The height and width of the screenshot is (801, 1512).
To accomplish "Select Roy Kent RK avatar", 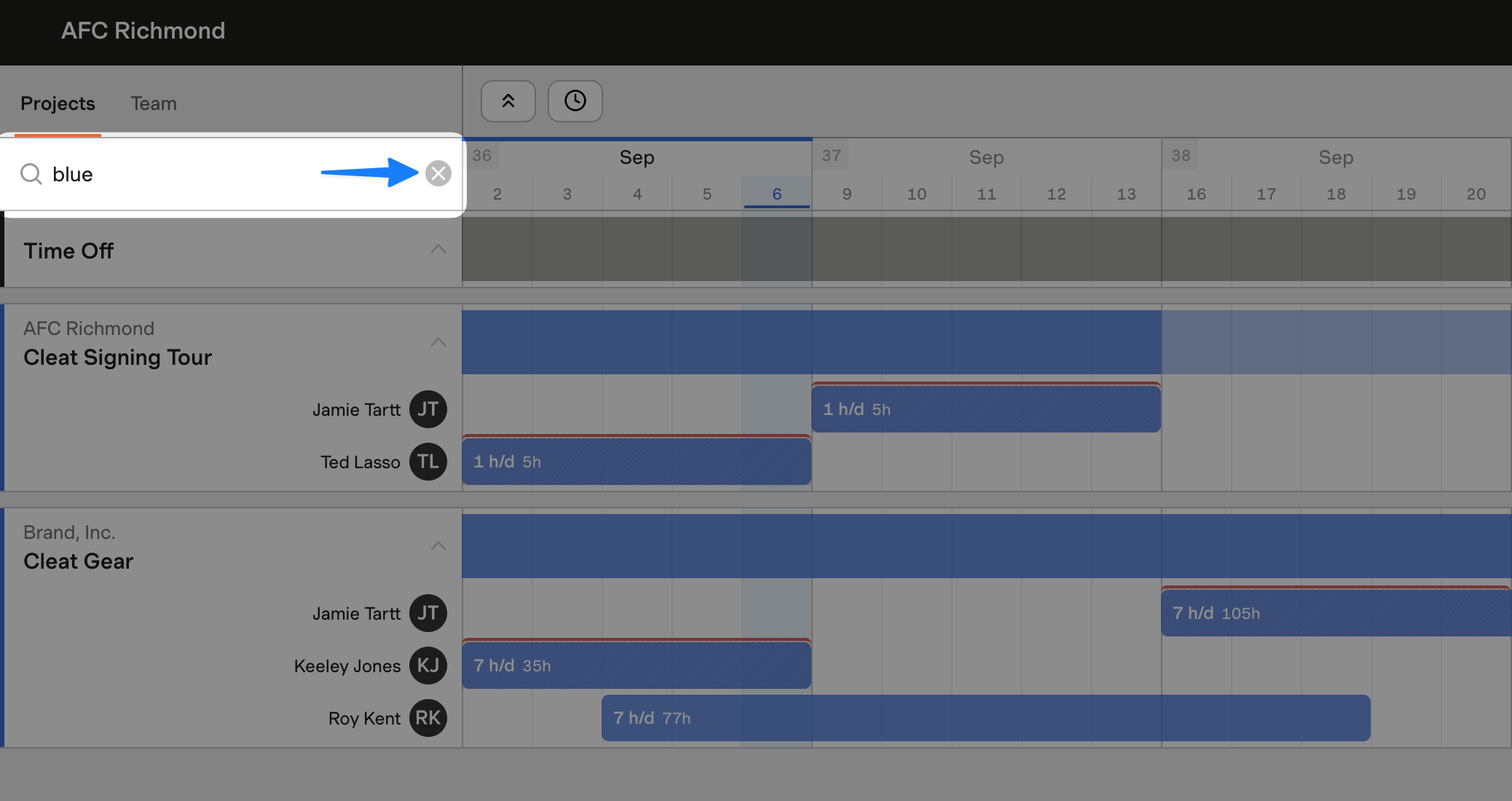I will click(428, 718).
